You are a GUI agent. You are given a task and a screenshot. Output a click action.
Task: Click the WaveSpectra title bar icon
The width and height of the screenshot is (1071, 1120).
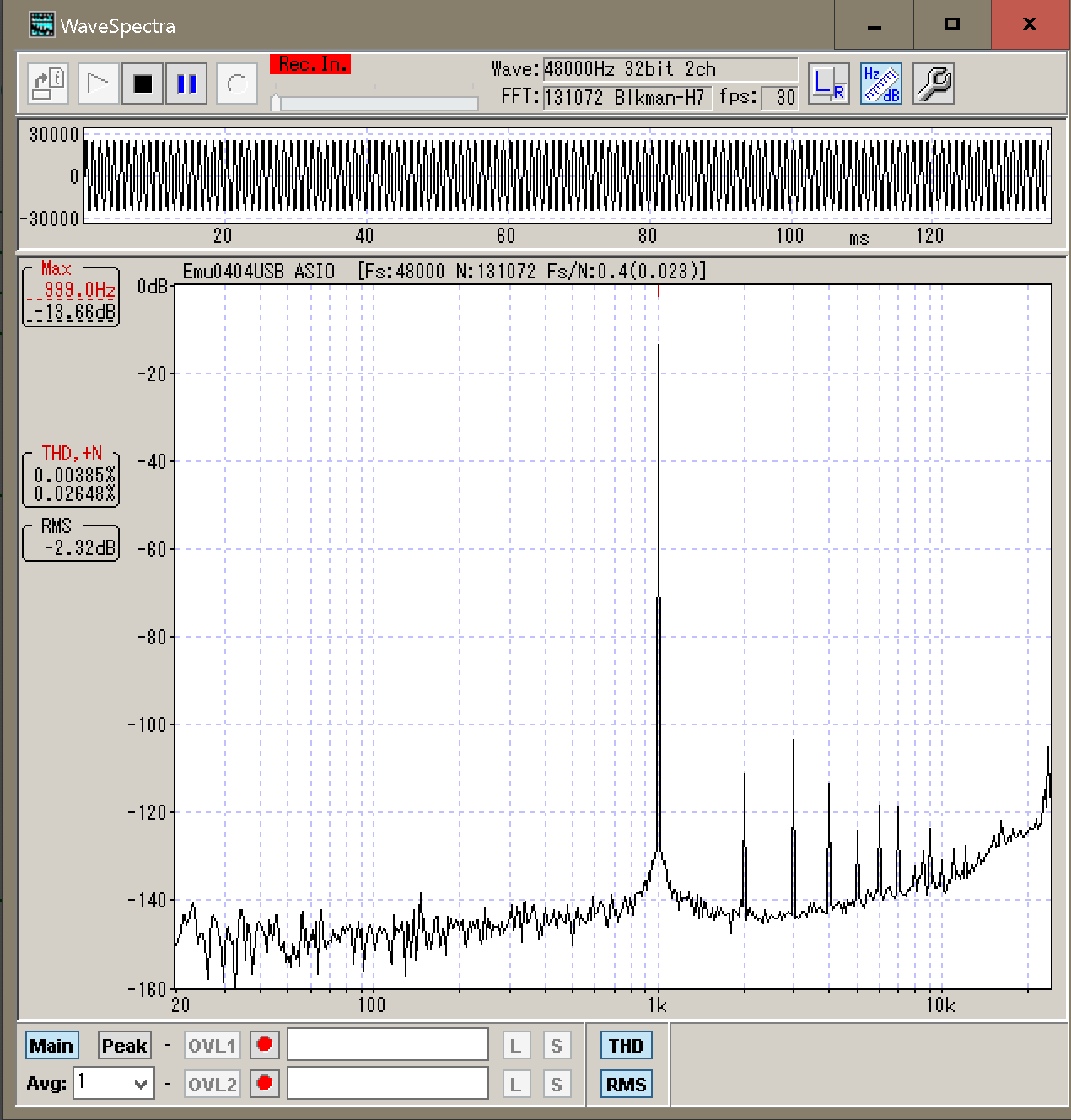tap(41, 25)
